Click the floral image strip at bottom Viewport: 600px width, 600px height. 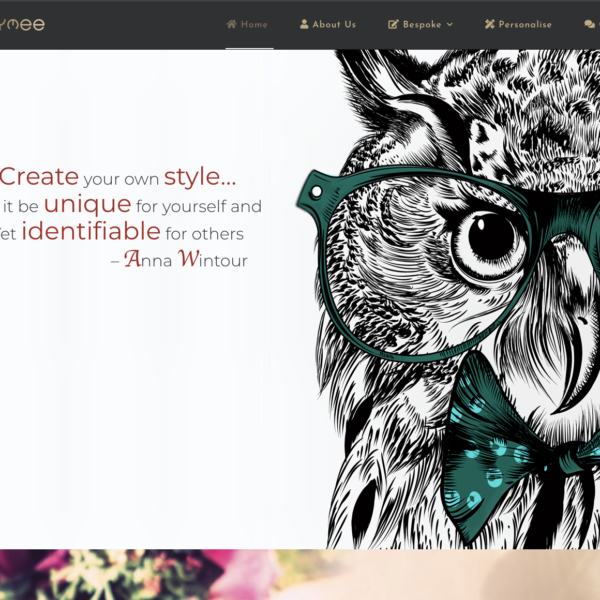click(x=300, y=575)
